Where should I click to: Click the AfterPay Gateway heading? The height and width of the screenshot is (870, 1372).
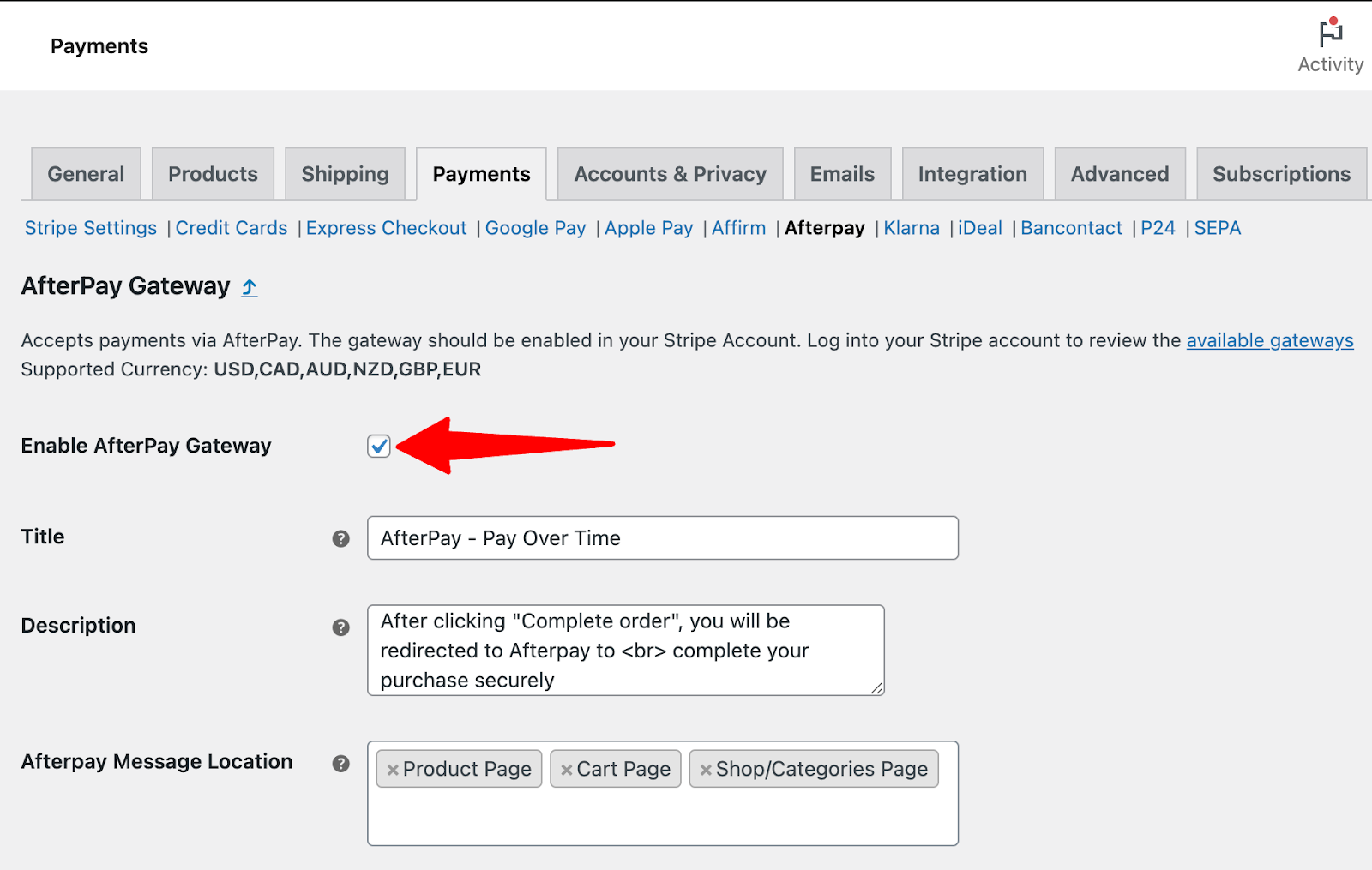tap(126, 286)
